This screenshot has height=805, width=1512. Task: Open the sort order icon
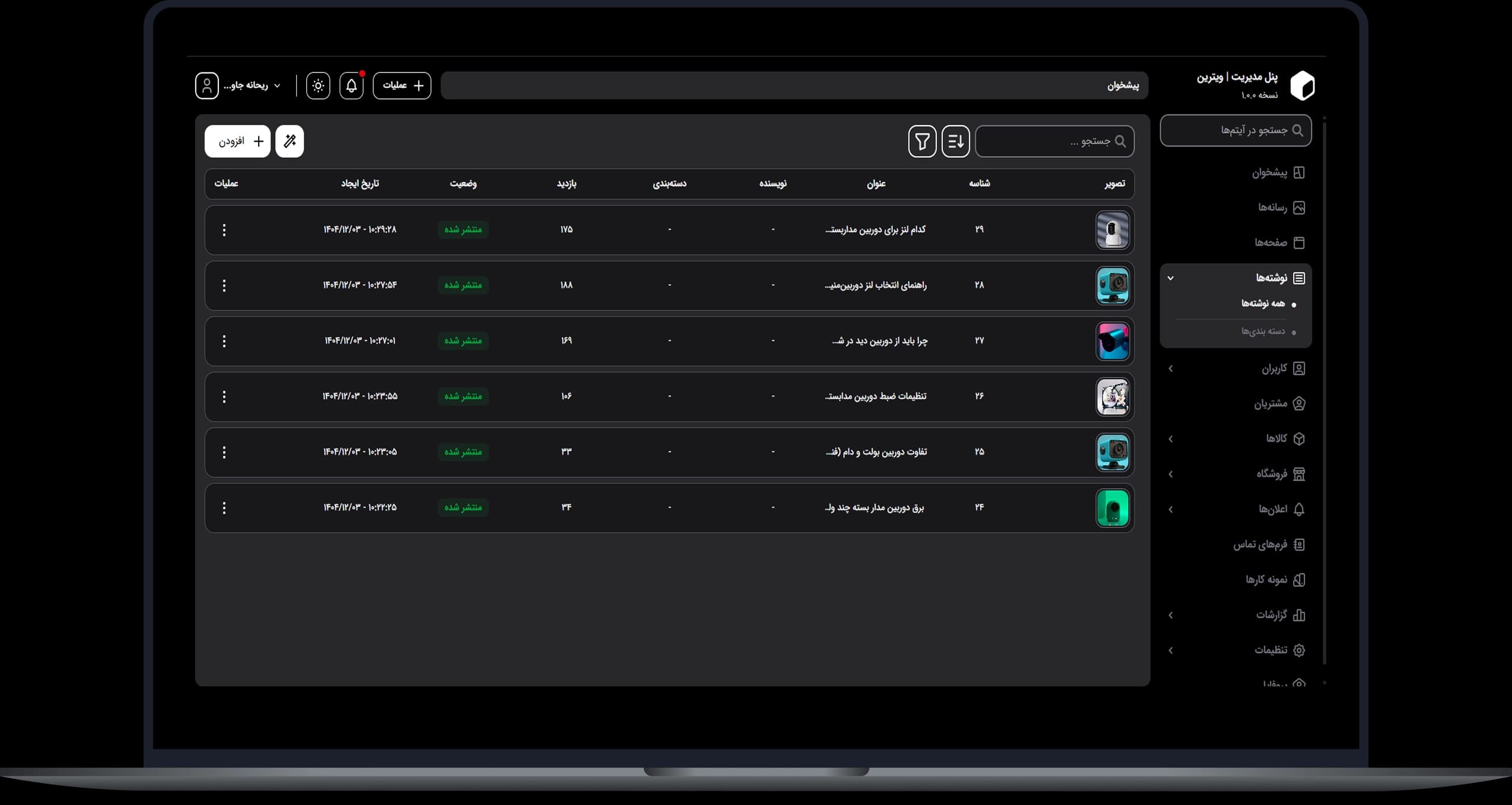pos(955,141)
